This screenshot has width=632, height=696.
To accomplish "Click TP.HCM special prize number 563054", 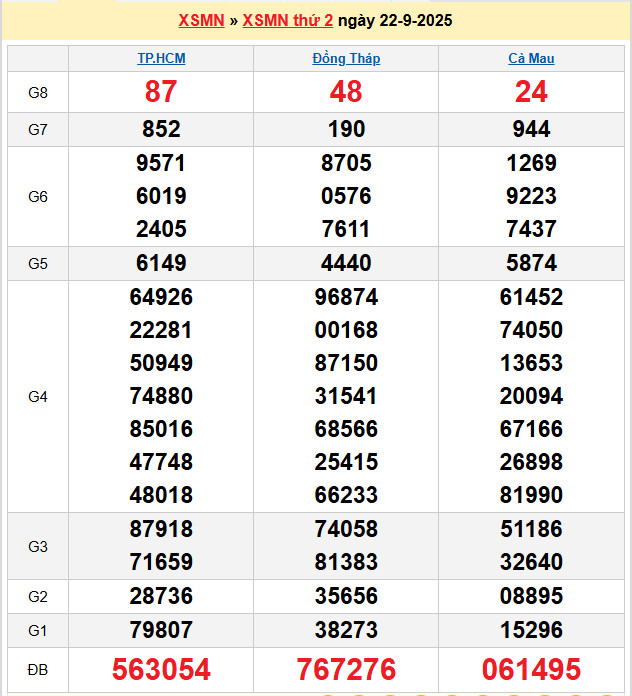I will click(x=161, y=669).
